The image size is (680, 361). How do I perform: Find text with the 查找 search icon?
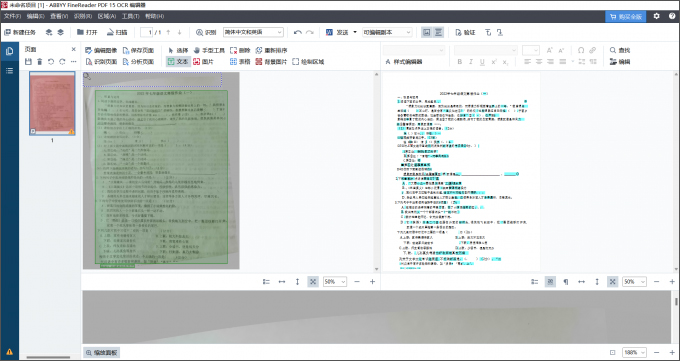click(620, 50)
